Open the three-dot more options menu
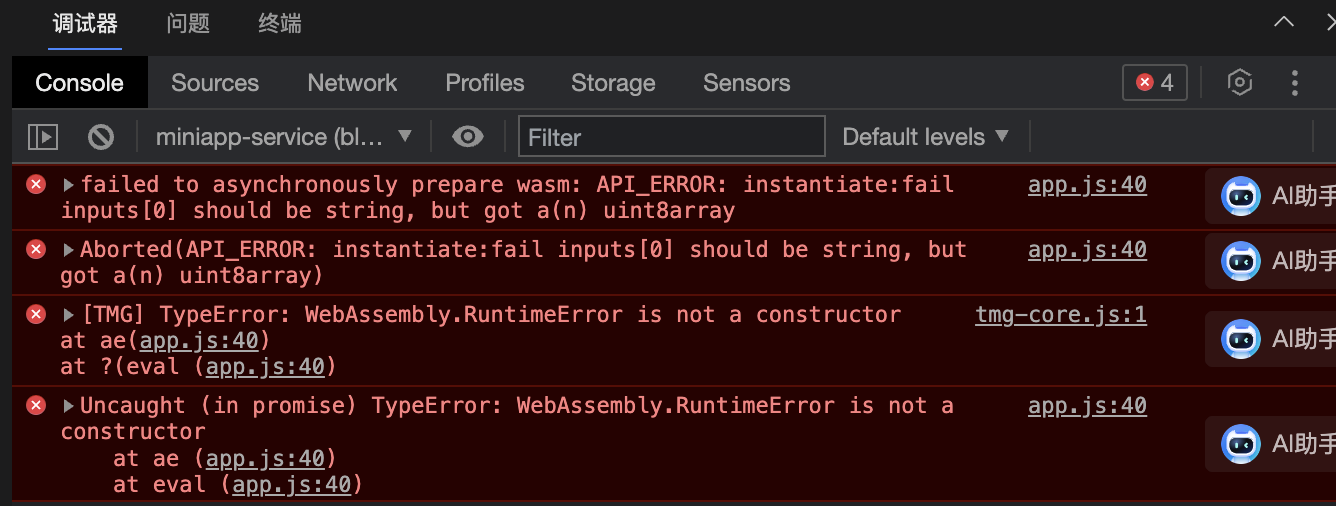Image resolution: width=1336 pixels, height=506 pixels. point(1295,83)
